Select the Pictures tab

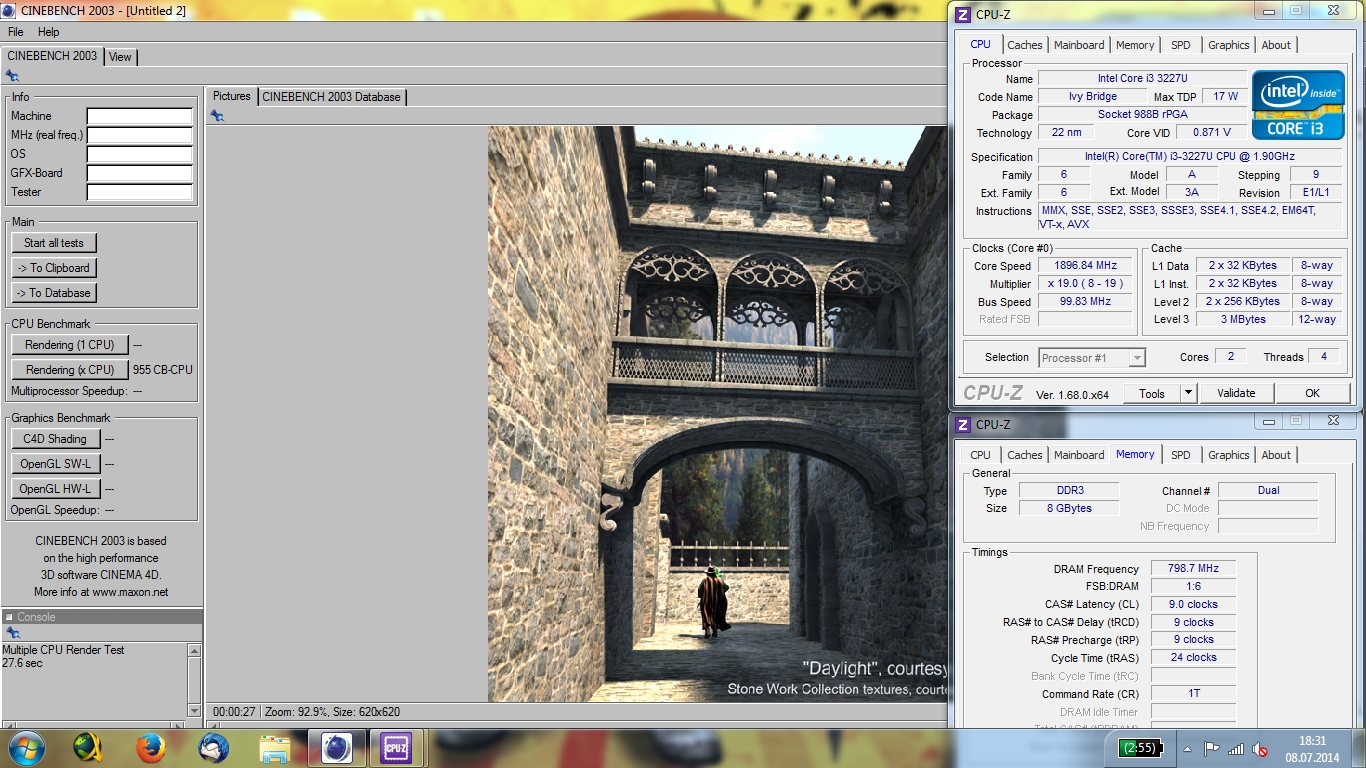tap(231, 96)
